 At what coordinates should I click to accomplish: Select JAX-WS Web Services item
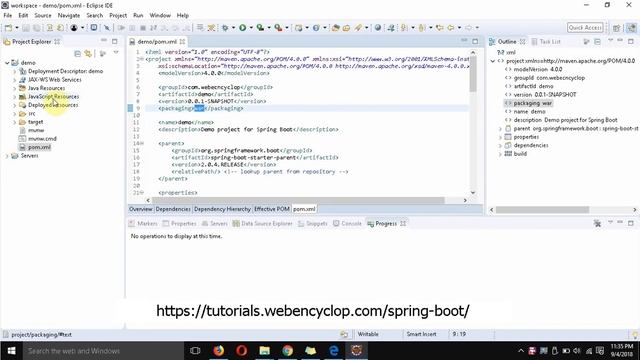tap(55, 80)
